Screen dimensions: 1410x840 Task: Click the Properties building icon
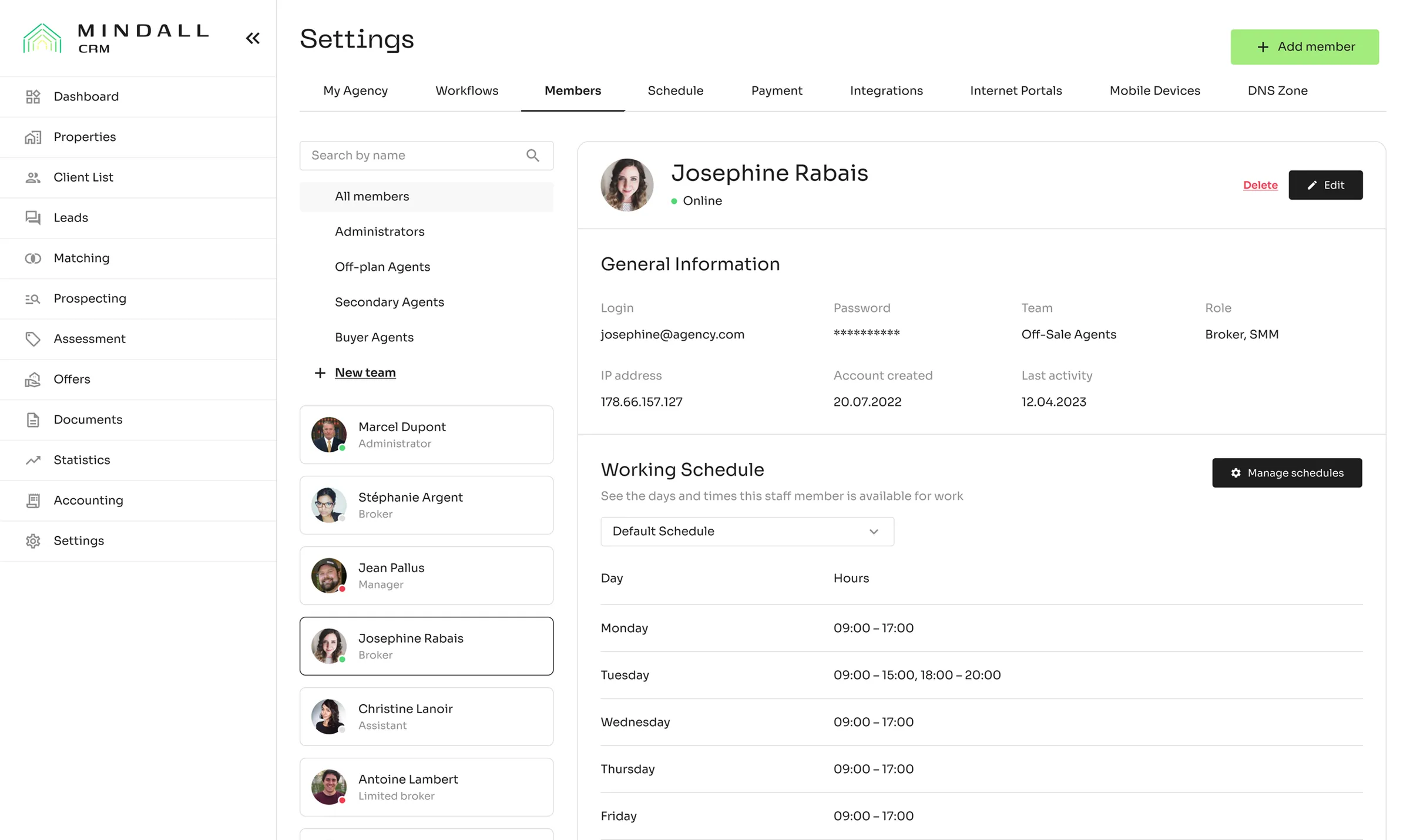coord(33,137)
